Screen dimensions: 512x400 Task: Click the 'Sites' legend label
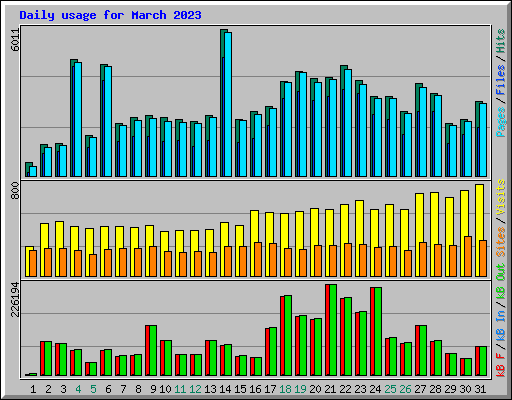(x=500, y=242)
